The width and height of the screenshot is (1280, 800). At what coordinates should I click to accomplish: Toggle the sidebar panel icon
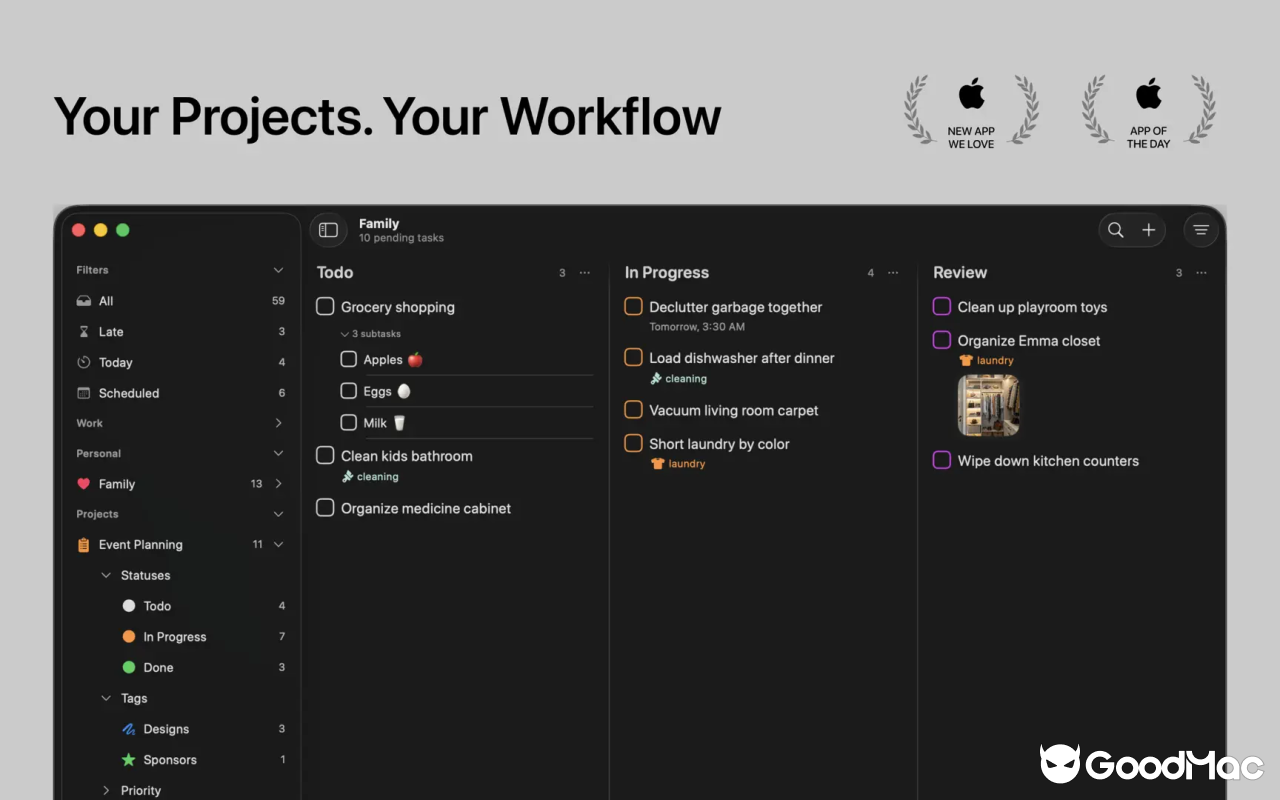click(x=328, y=230)
